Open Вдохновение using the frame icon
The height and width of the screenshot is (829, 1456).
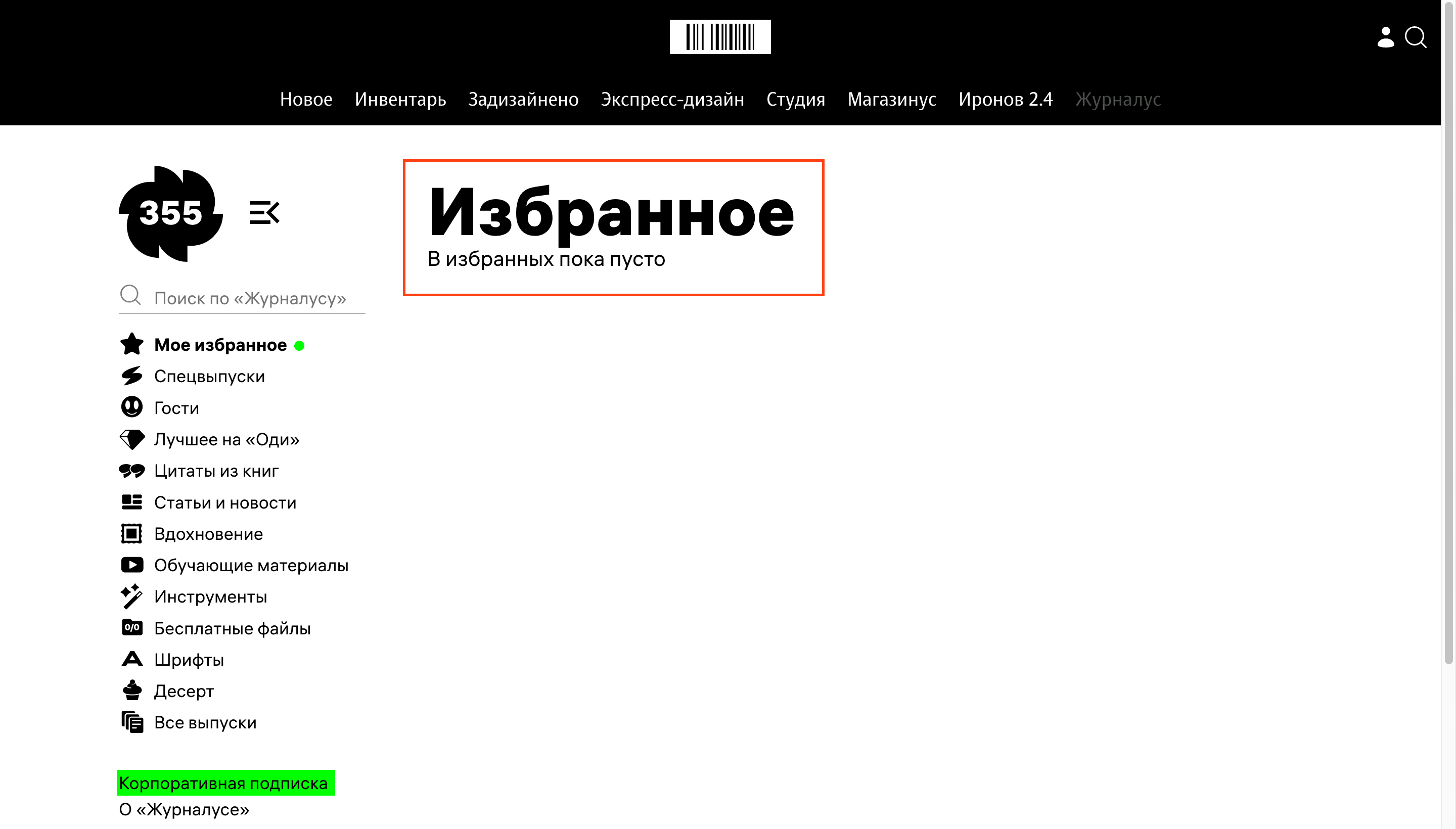point(131,533)
